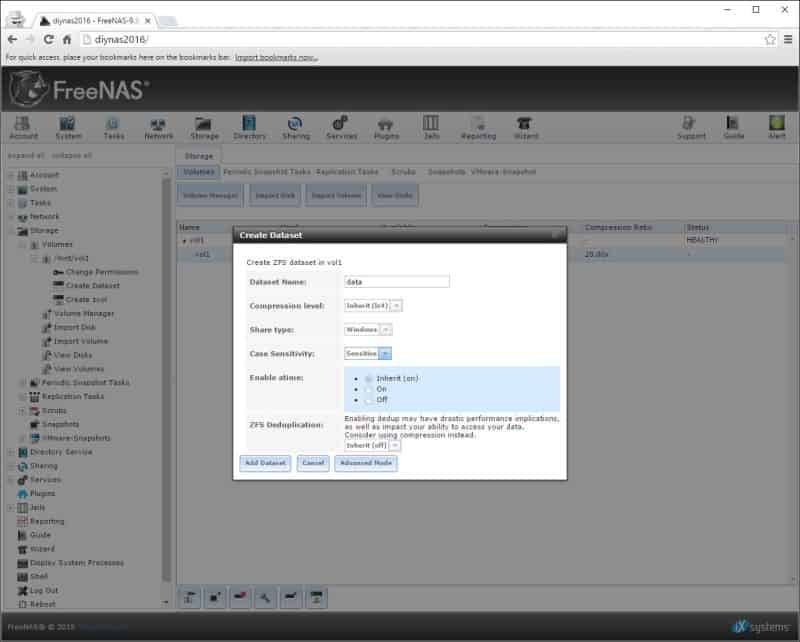800x642 pixels.
Task: Open the Jails toolbar icon
Action: click(431, 127)
